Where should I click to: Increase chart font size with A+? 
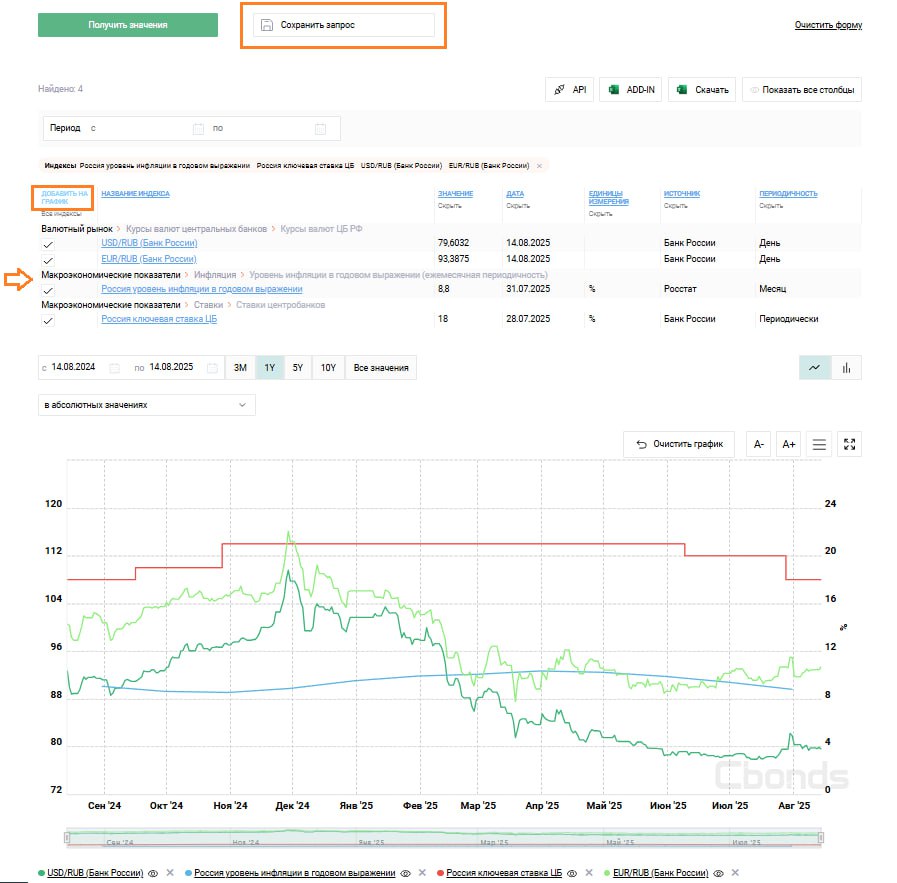click(789, 444)
